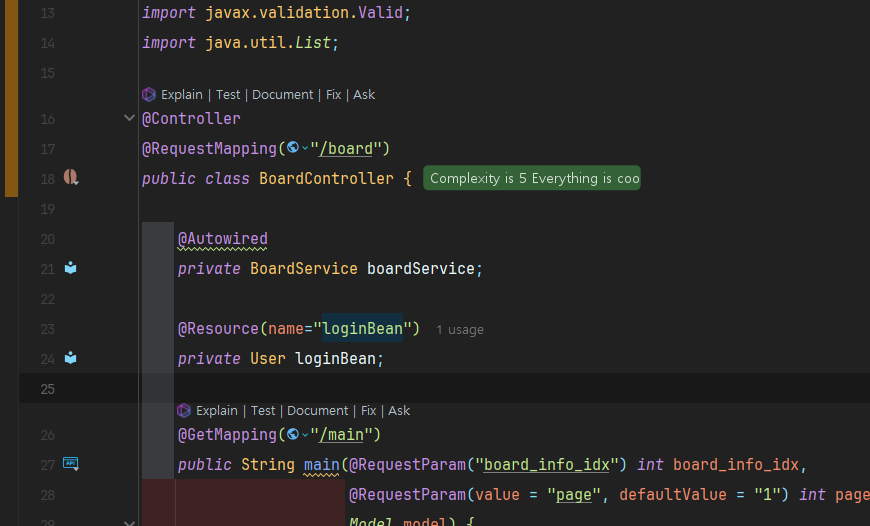Click the "/main" mapping path
Image resolution: width=870 pixels, height=526 pixels.
click(341, 434)
